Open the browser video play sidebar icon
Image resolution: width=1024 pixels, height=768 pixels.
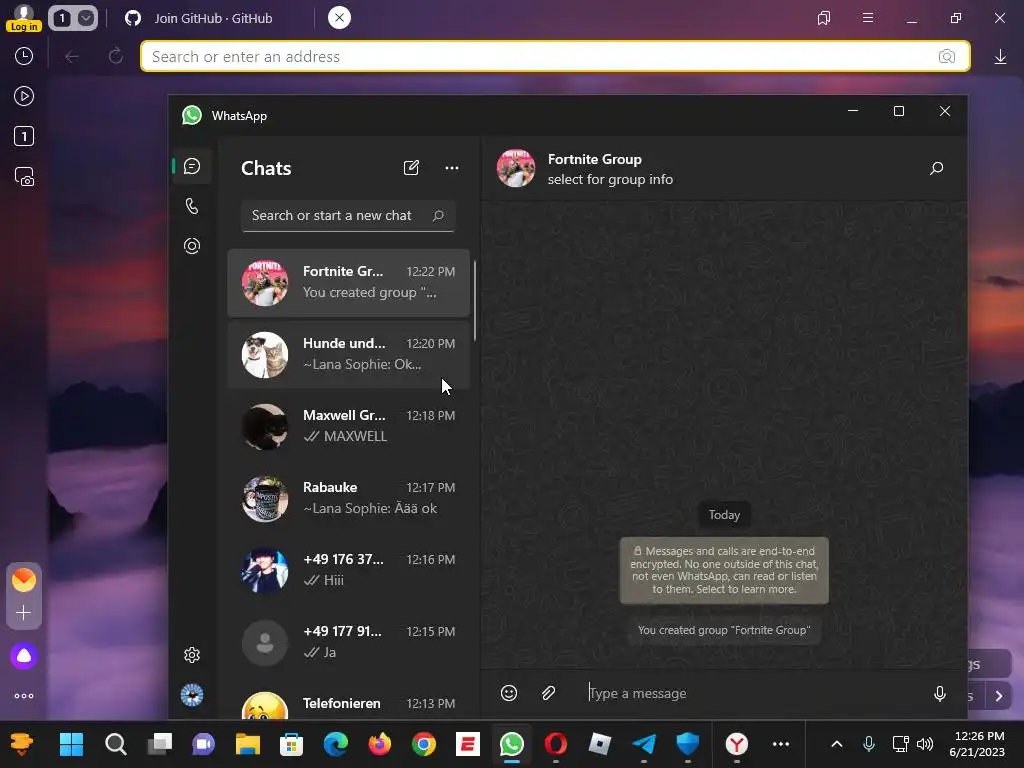(x=24, y=97)
